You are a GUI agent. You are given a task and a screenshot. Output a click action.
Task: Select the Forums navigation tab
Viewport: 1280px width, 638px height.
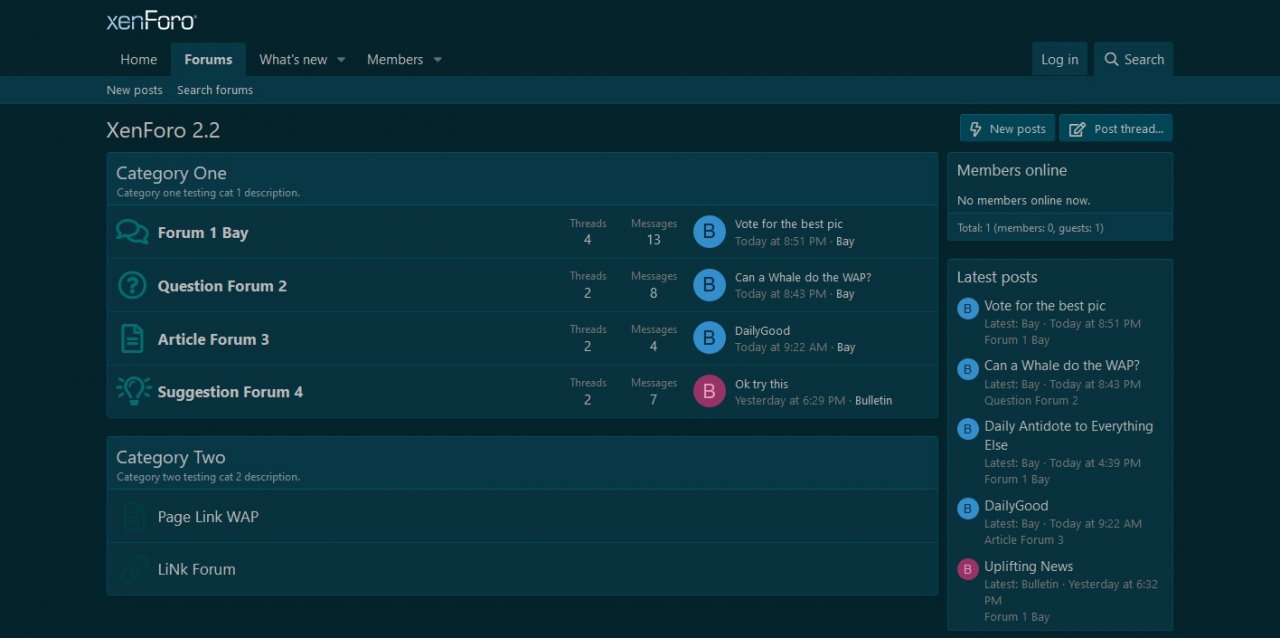pyautogui.click(x=208, y=60)
